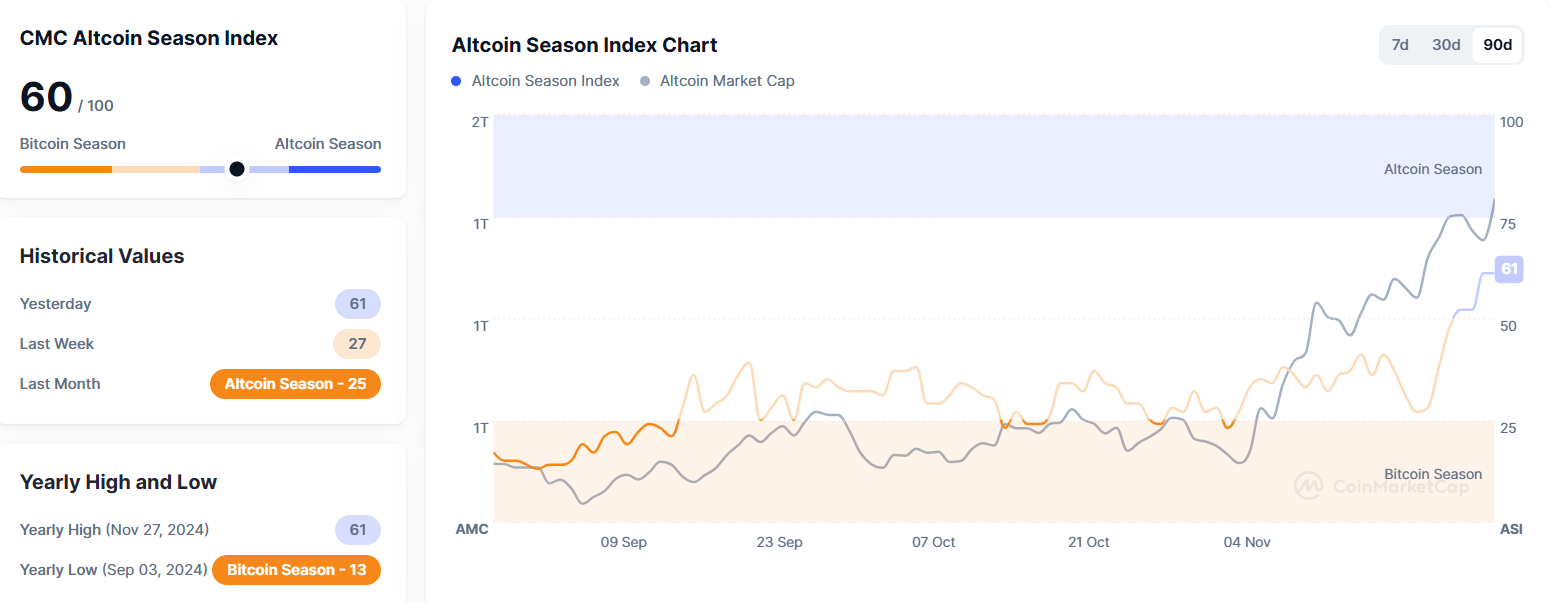The width and height of the screenshot is (1550, 602).
Task: Click the AMC axis label below the chart
Action: point(471,529)
